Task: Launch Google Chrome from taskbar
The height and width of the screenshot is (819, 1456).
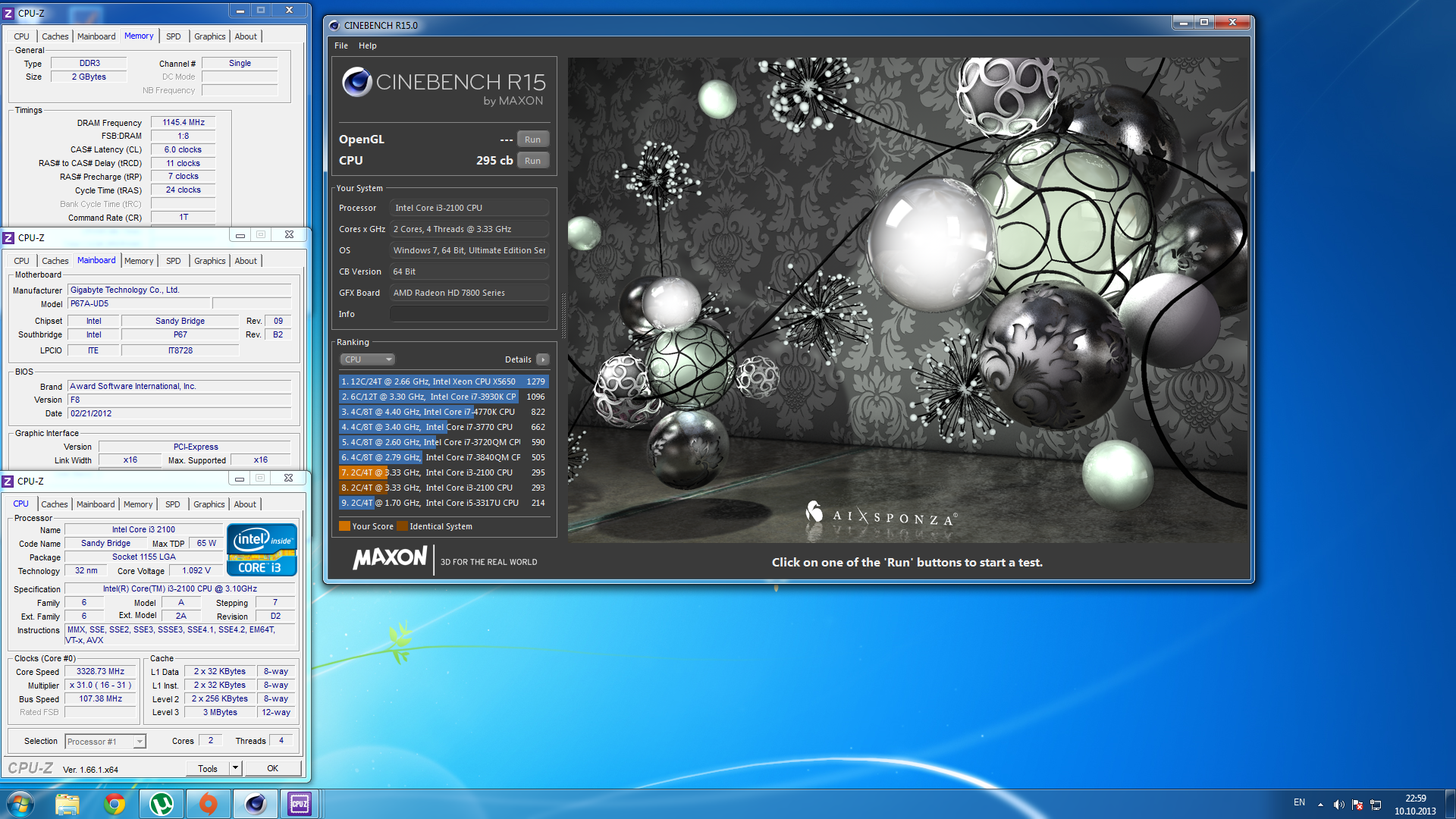Action: coord(115,804)
